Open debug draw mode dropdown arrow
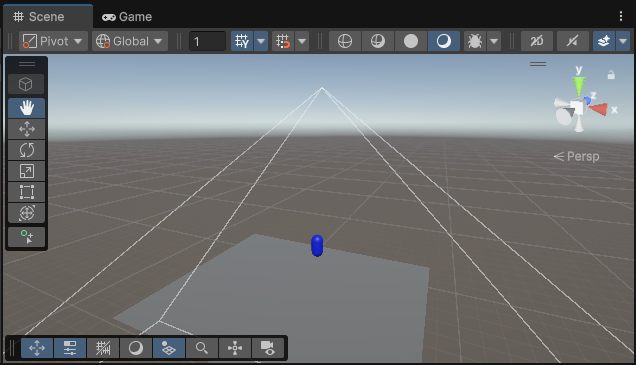Viewport: 636px width, 365px height. 494,41
